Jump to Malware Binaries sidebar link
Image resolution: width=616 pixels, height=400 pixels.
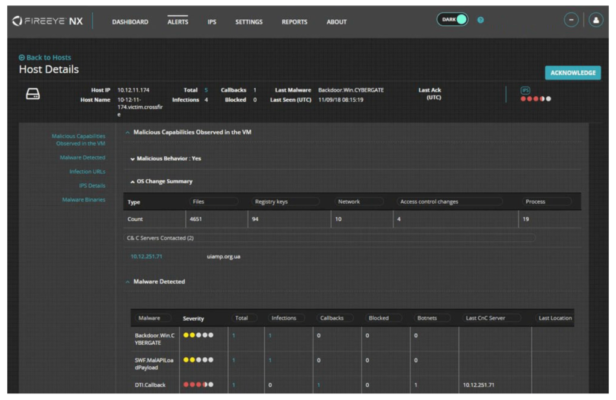click(84, 200)
